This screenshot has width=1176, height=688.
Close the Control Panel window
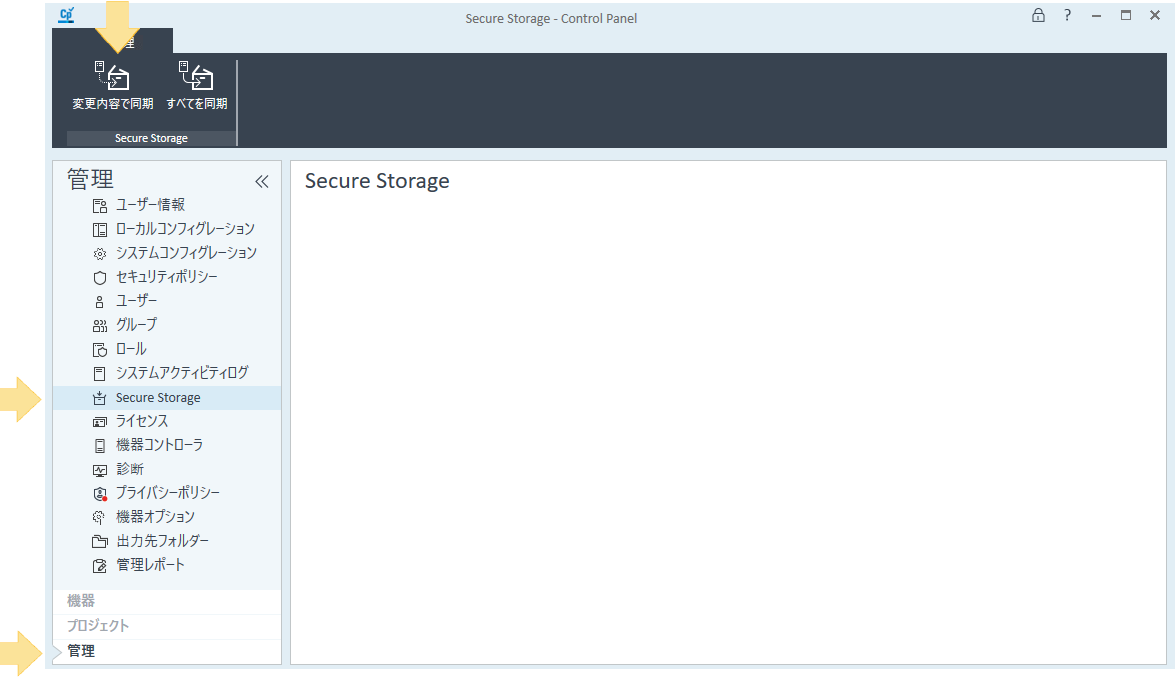(x=1155, y=15)
